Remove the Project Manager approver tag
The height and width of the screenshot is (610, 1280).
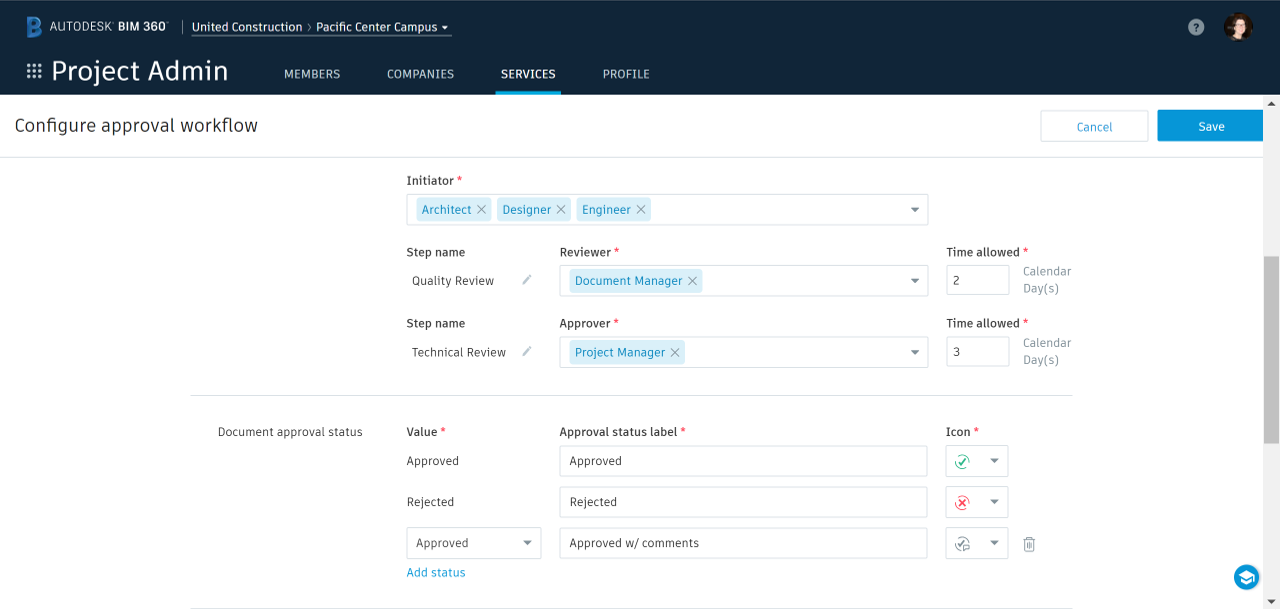tap(675, 352)
